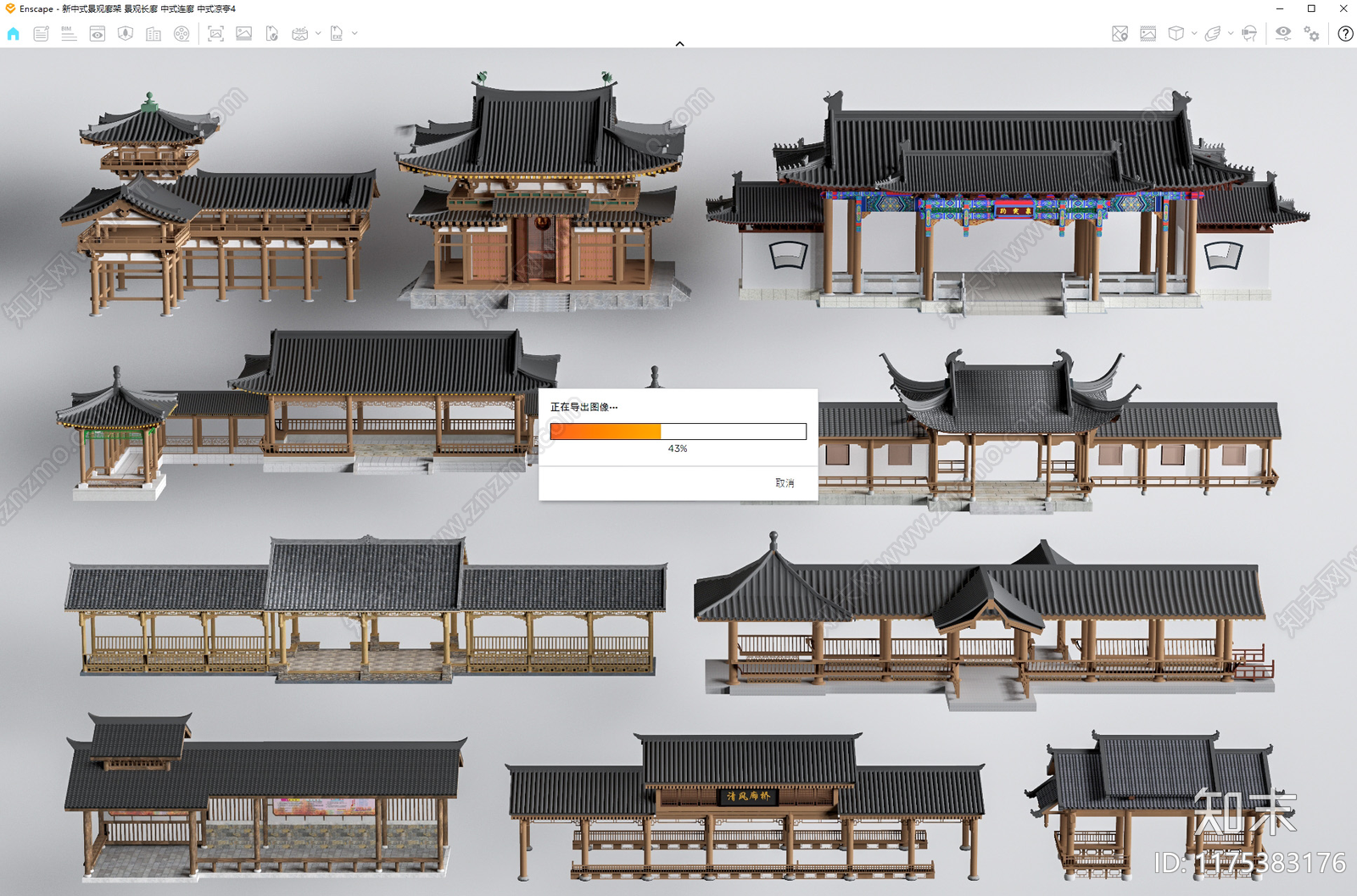Expand the EXE export dropdown arrow
Viewport: 1357px width, 896px height.
click(x=355, y=34)
